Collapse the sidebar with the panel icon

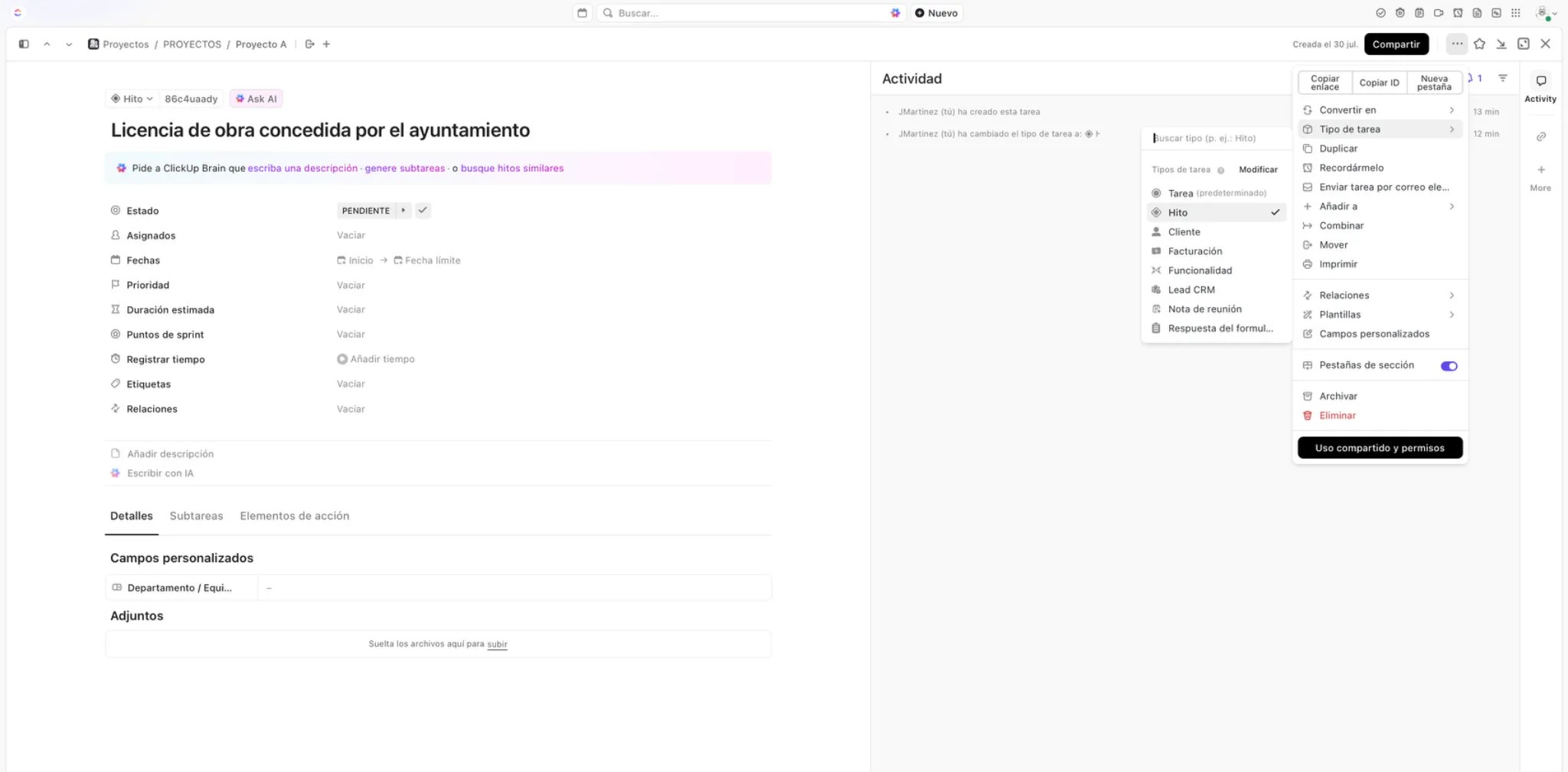point(23,44)
